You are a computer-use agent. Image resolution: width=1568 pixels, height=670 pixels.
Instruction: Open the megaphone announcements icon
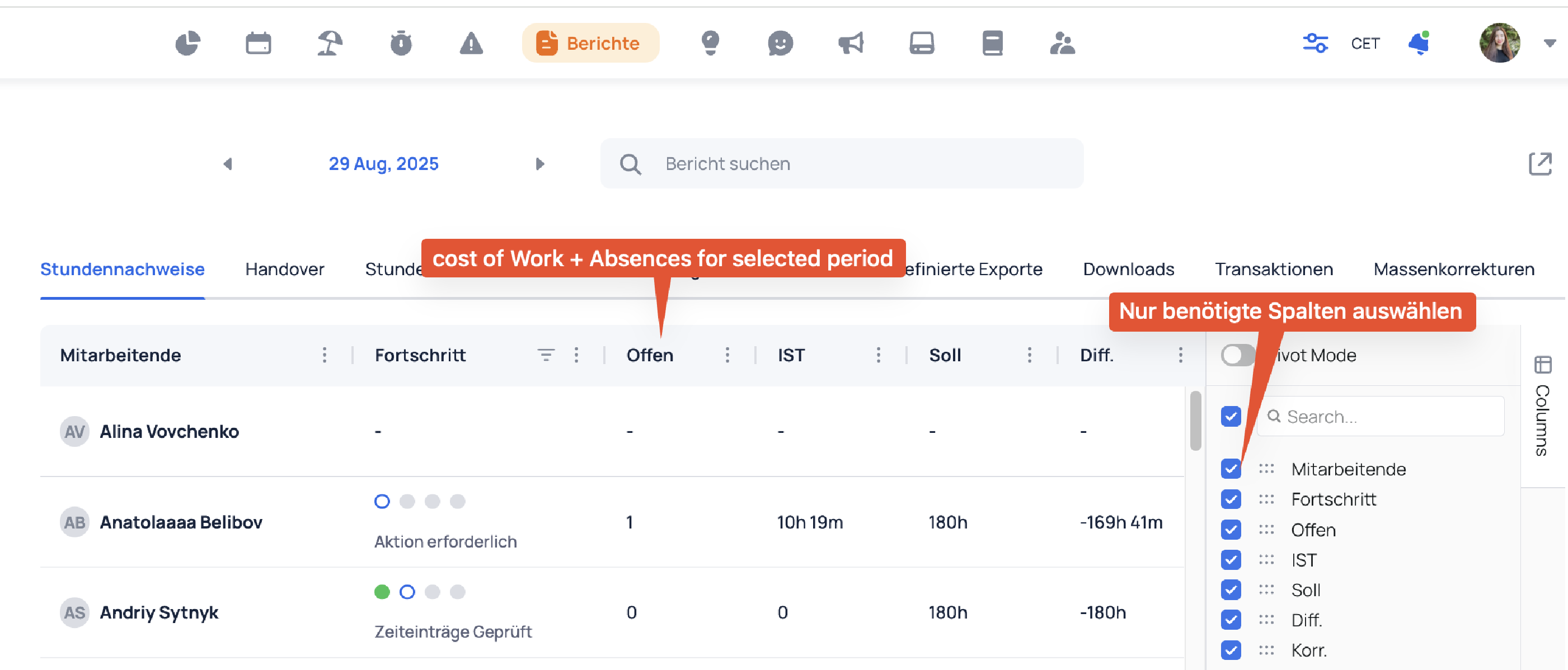pyautogui.click(x=851, y=43)
